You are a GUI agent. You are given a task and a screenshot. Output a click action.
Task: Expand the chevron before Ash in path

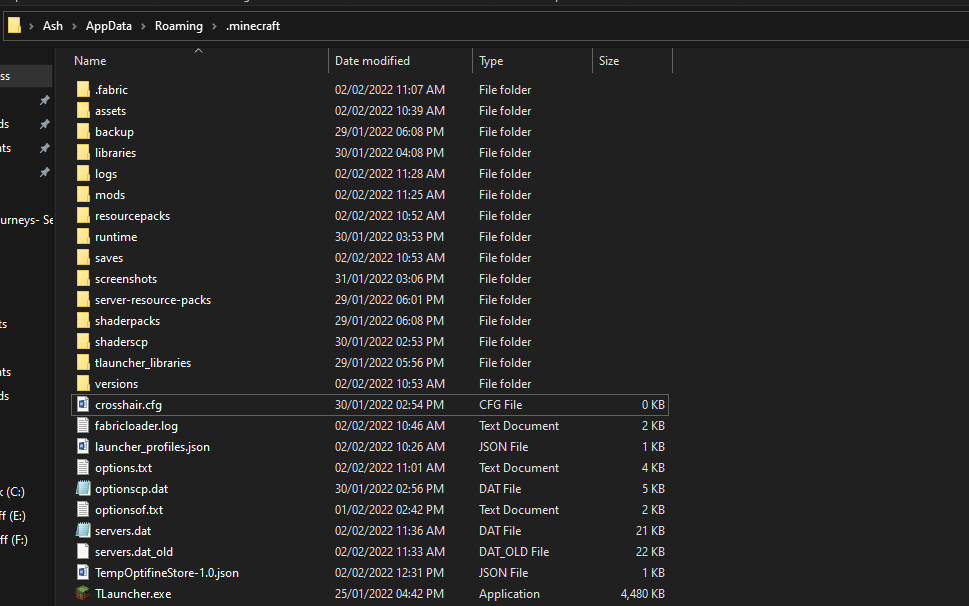pos(31,26)
